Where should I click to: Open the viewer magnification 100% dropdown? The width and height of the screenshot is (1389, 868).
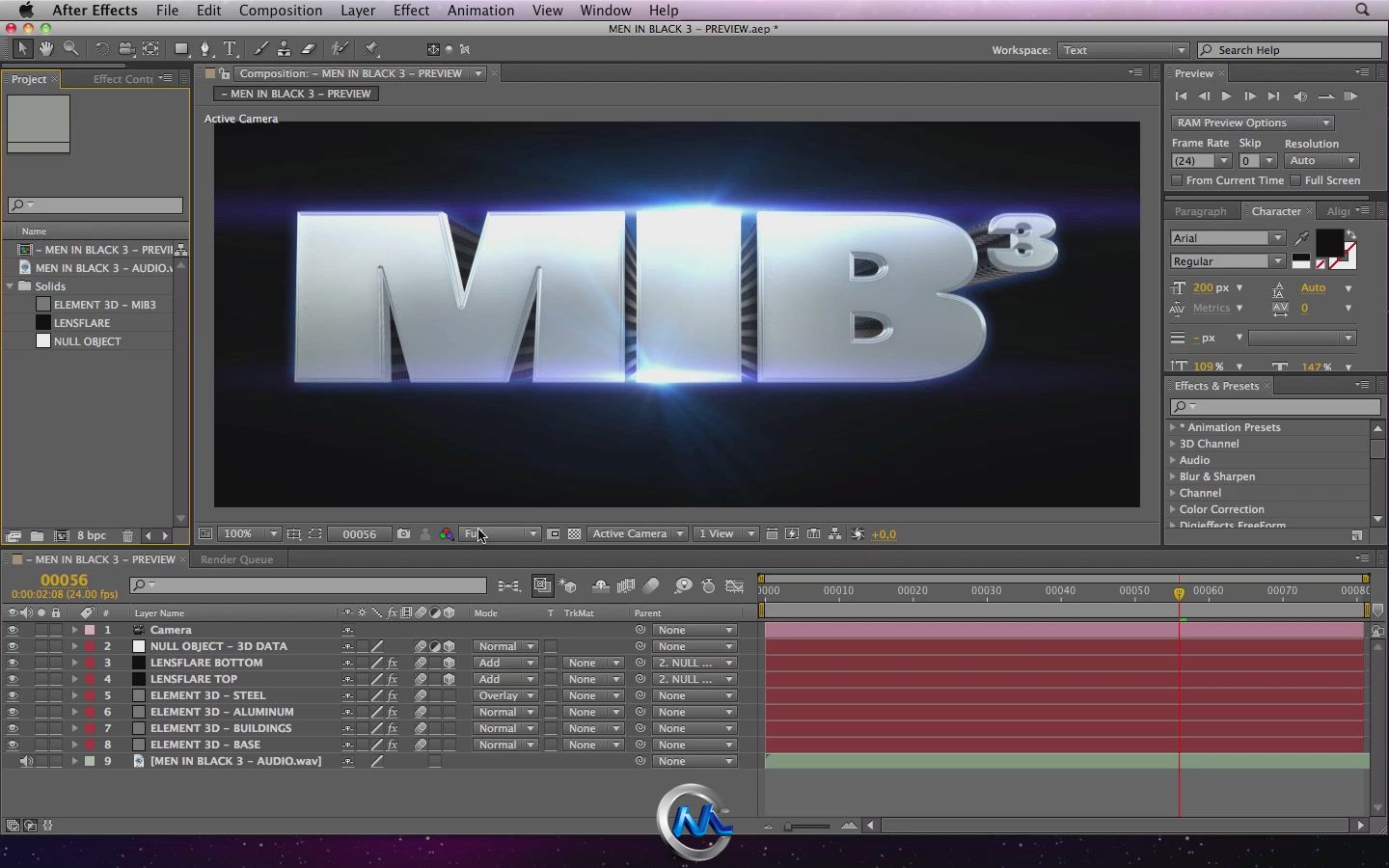250,534
